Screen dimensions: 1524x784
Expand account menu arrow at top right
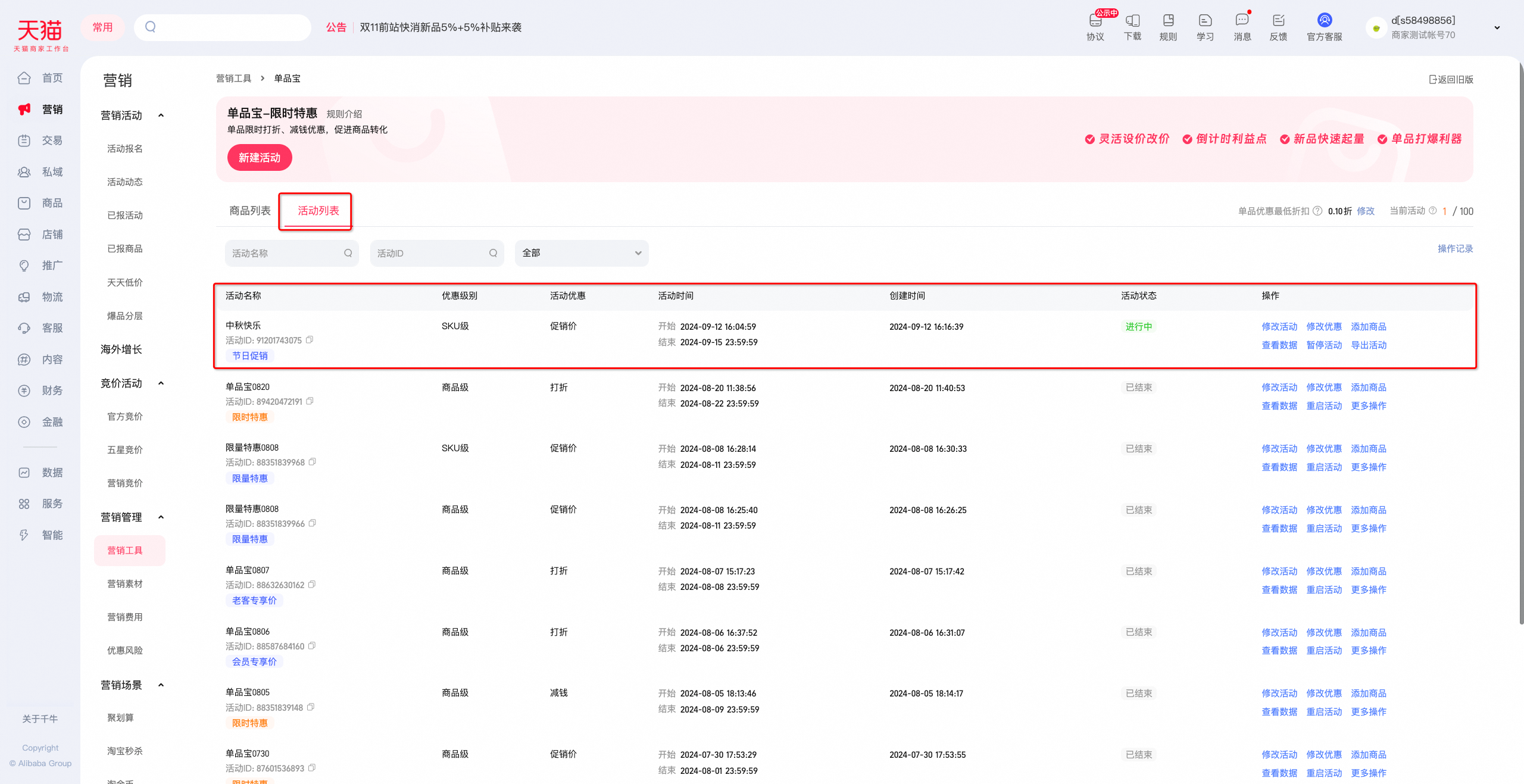click(x=1497, y=27)
